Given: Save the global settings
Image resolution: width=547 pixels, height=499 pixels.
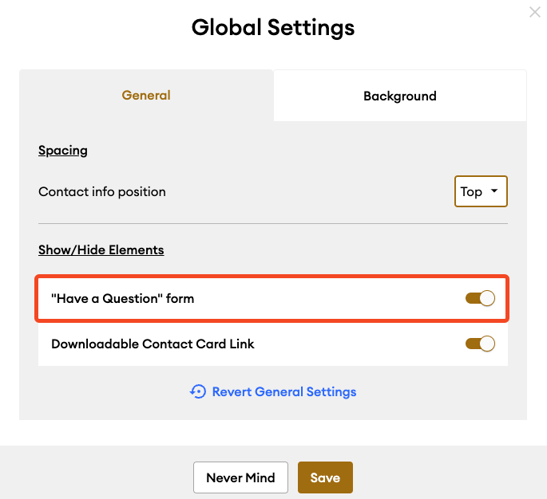Looking at the screenshot, I should tap(325, 477).
